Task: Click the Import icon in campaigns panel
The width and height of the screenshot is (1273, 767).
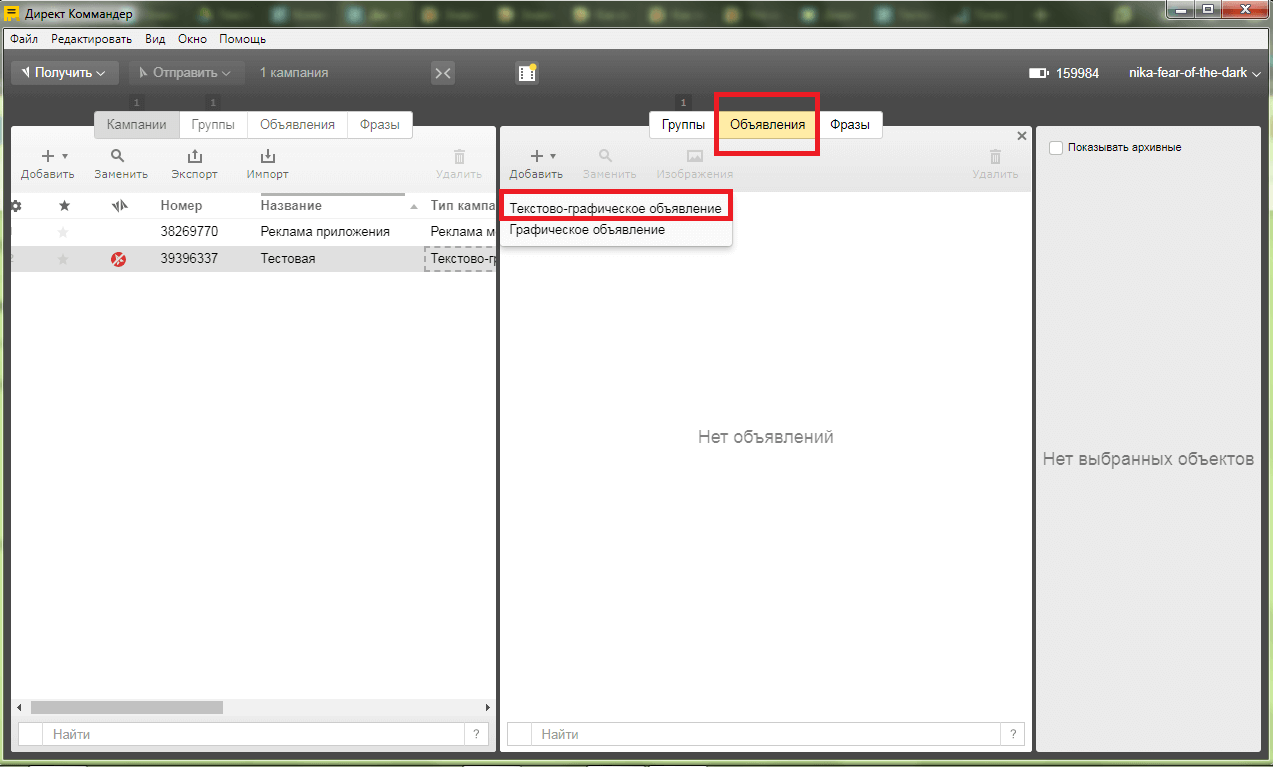Action: (267, 157)
